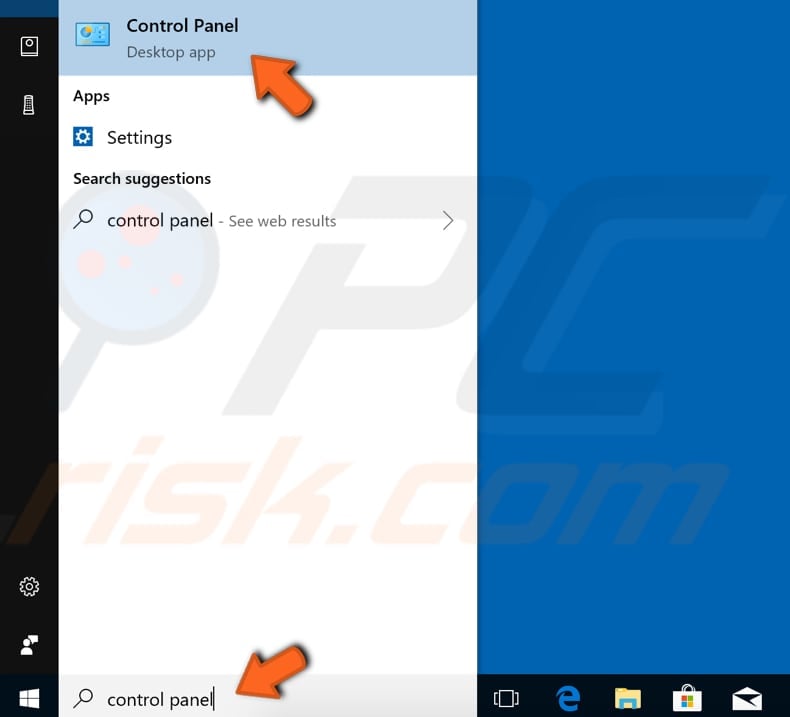Launch Microsoft Edge from taskbar
The height and width of the screenshot is (717, 790).
pyautogui.click(x=568, y=698)
